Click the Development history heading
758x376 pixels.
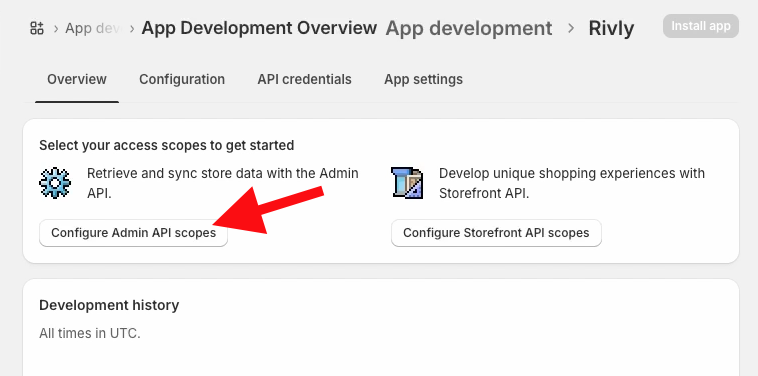[x=109, y=305]
